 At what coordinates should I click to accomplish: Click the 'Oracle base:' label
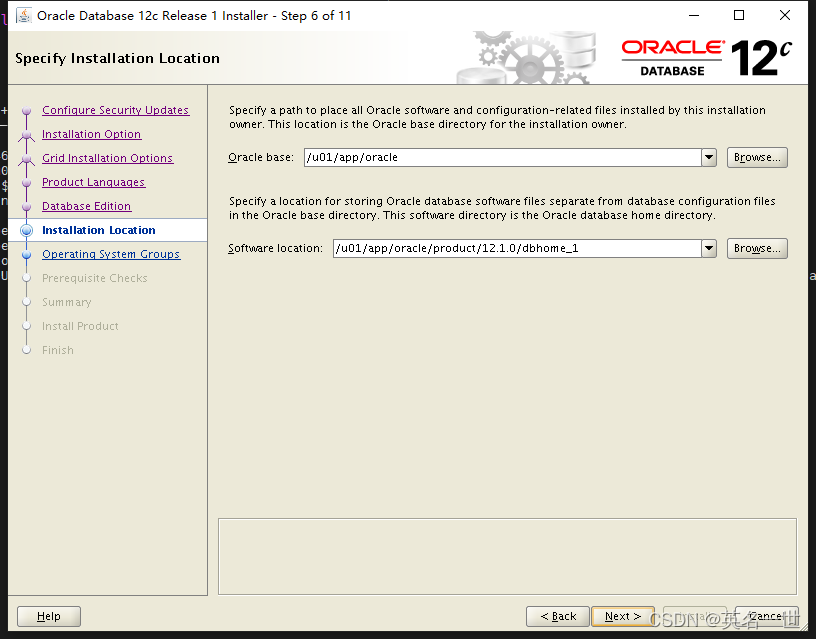point(261,157)
